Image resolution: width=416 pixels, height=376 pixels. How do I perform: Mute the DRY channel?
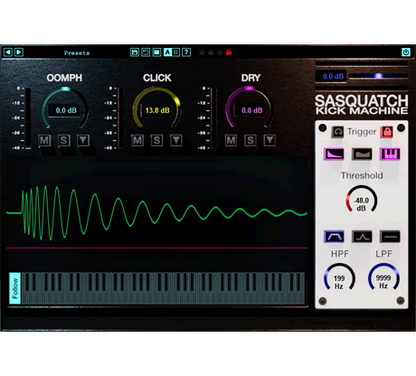coord(231,140)
